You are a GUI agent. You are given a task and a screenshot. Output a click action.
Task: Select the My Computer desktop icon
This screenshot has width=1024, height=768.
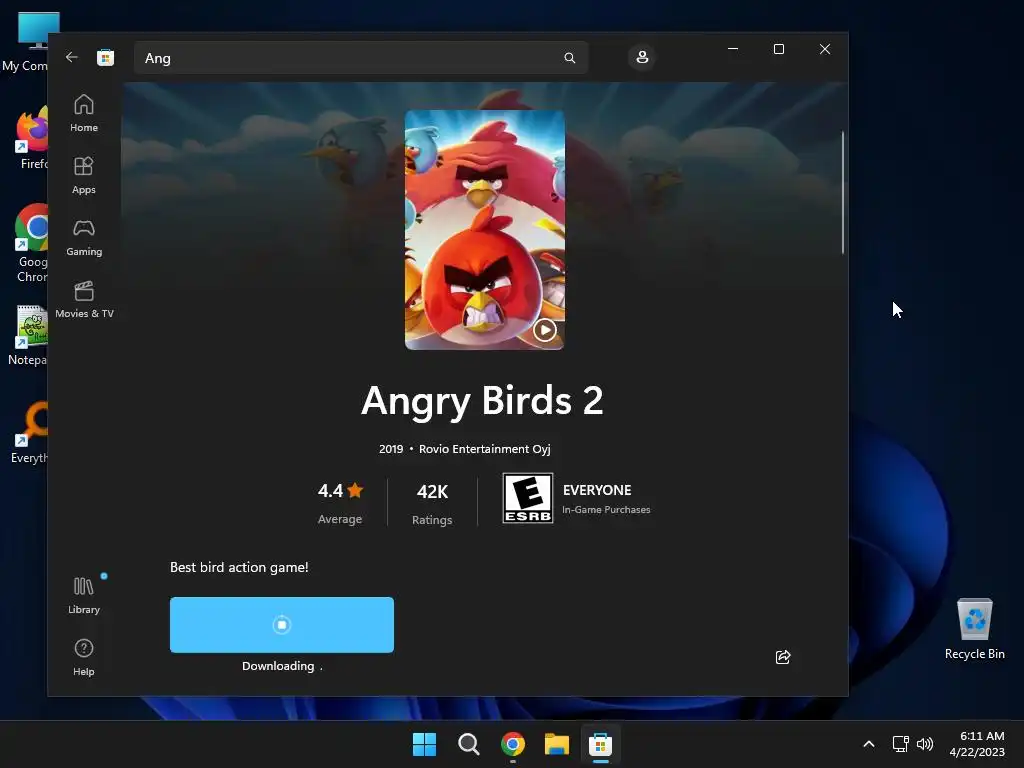pos(26,42)
